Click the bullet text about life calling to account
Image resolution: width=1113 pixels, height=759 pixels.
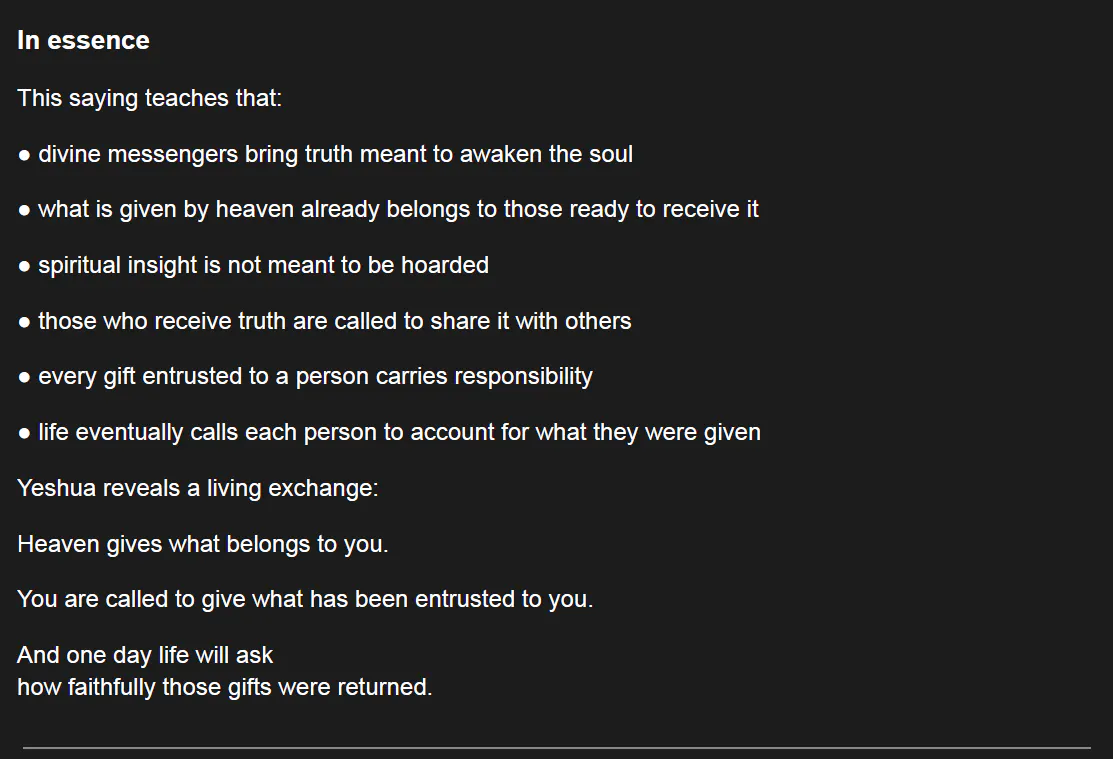[x=399, y=433]
